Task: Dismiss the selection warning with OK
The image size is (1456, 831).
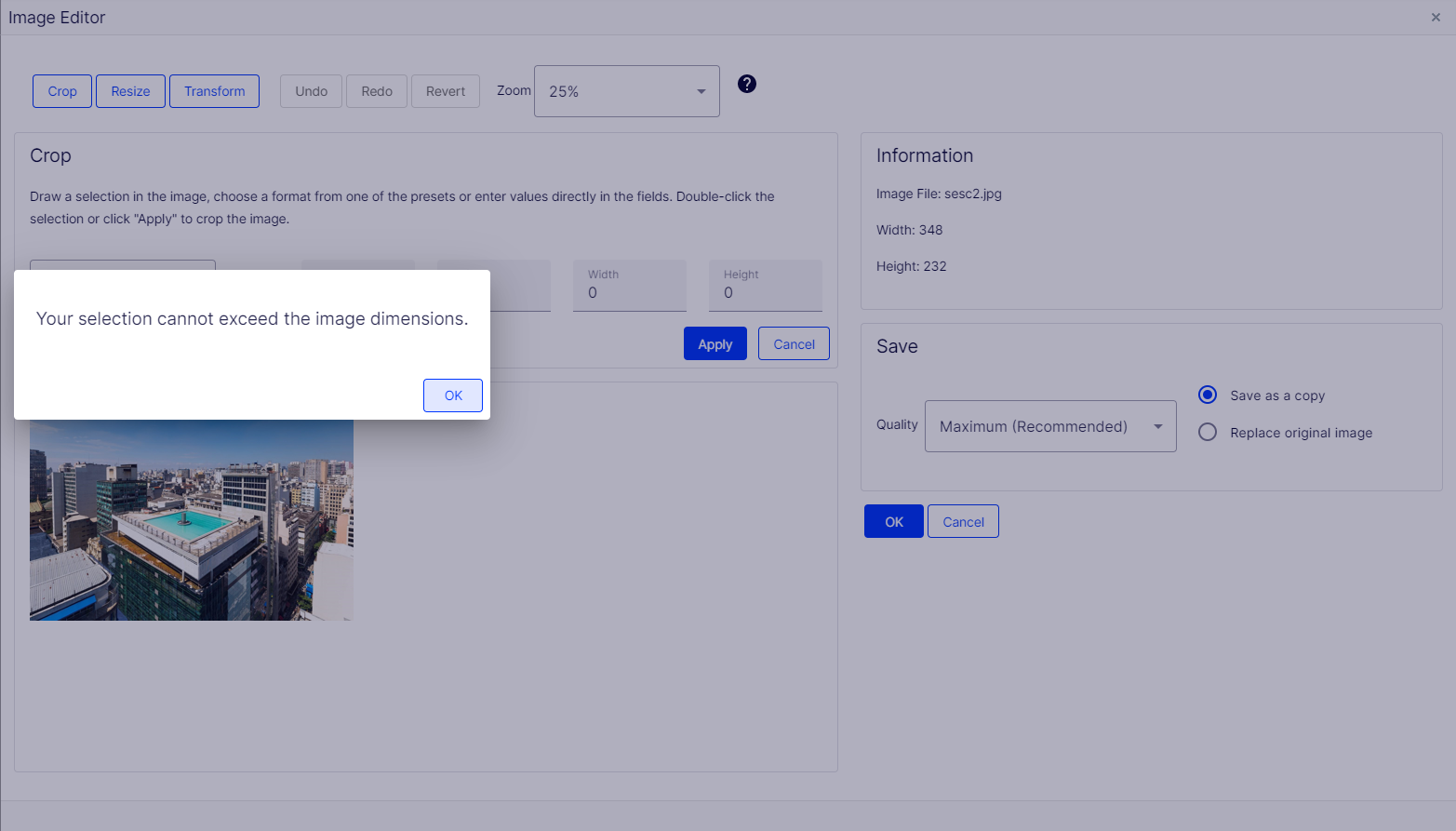Action: [452, 395]
